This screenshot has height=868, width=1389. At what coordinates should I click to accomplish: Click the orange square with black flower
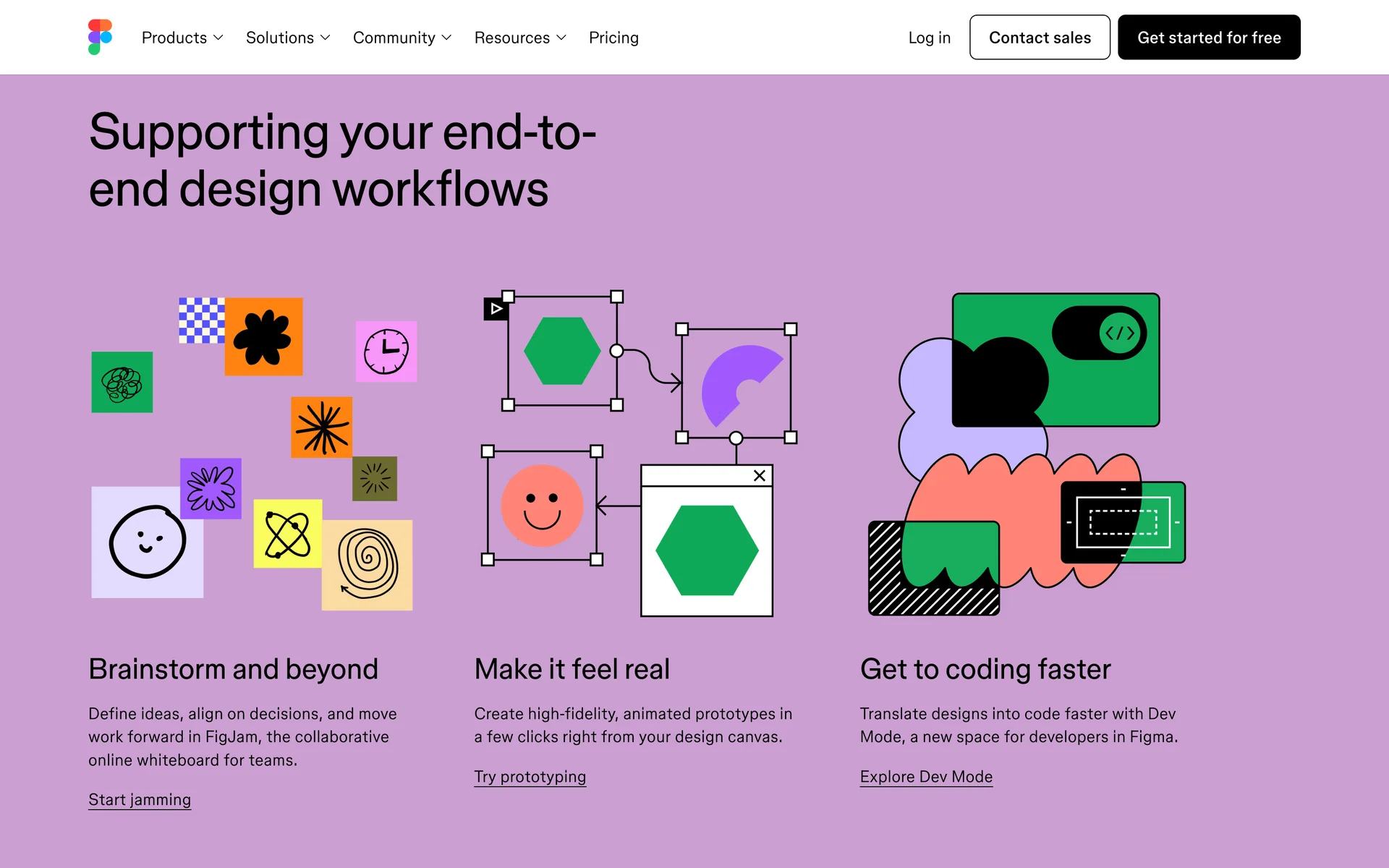(x=263, y=337)
